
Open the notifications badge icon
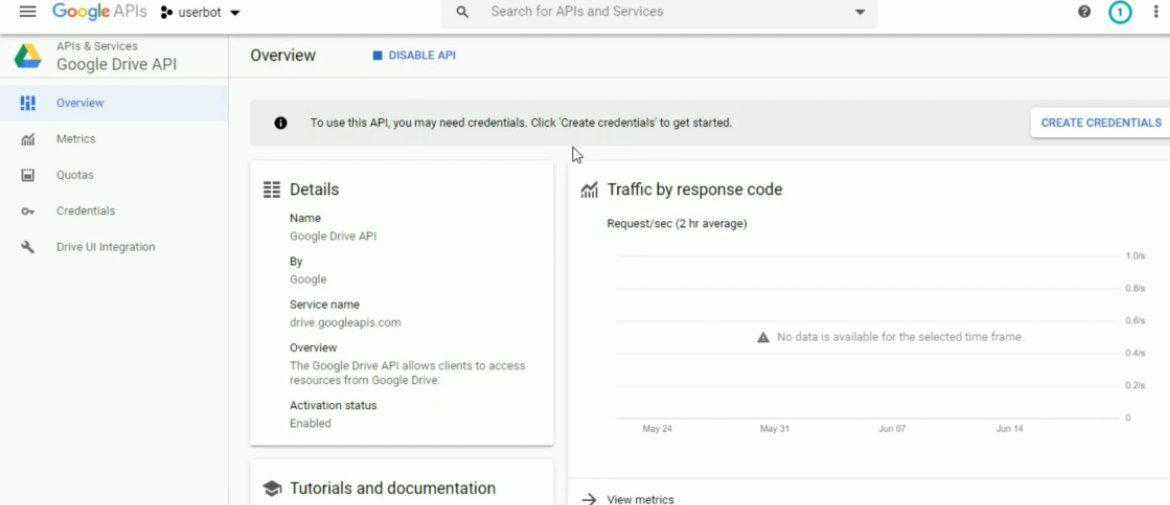(1120, 12)
